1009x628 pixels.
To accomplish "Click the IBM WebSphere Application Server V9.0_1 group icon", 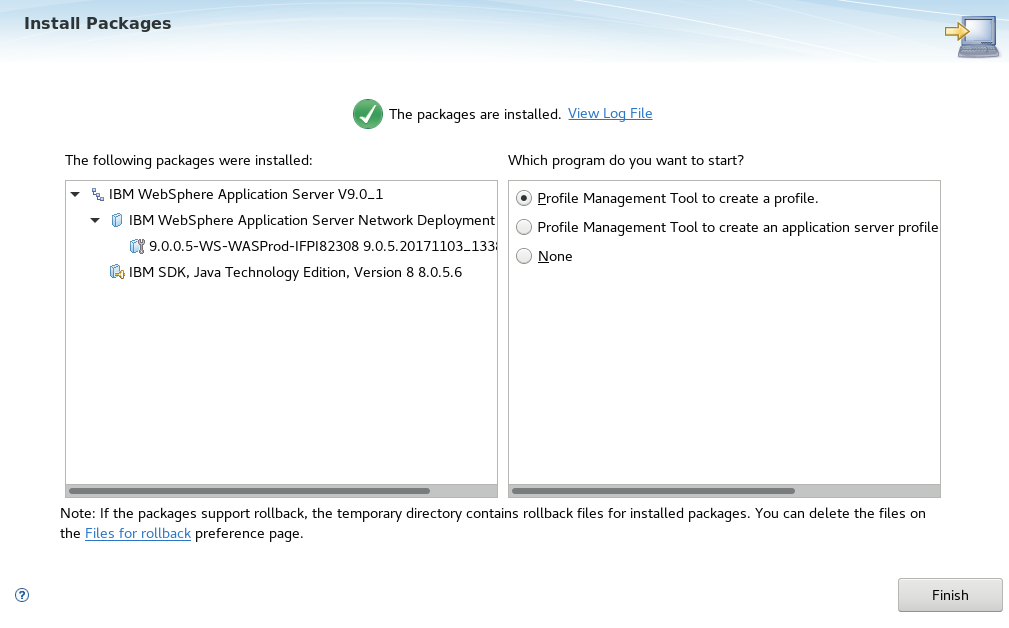I will [97, 194].
